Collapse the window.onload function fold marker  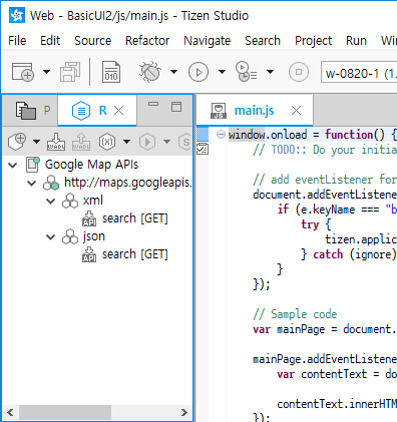pyautogui.click(x=220, y=134)
